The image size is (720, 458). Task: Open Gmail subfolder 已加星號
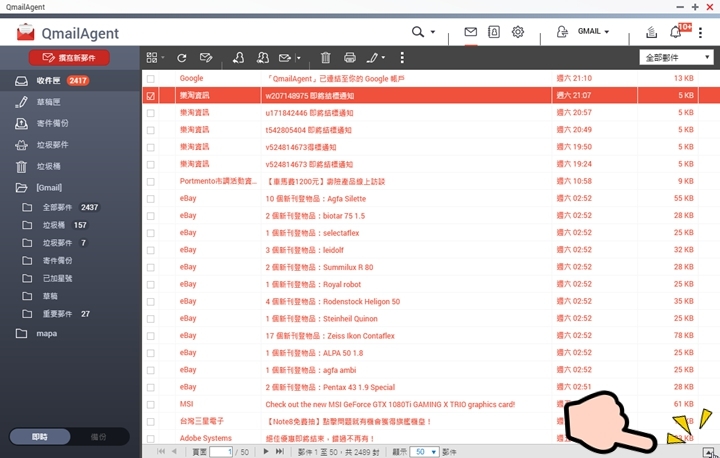pos(70,278)
